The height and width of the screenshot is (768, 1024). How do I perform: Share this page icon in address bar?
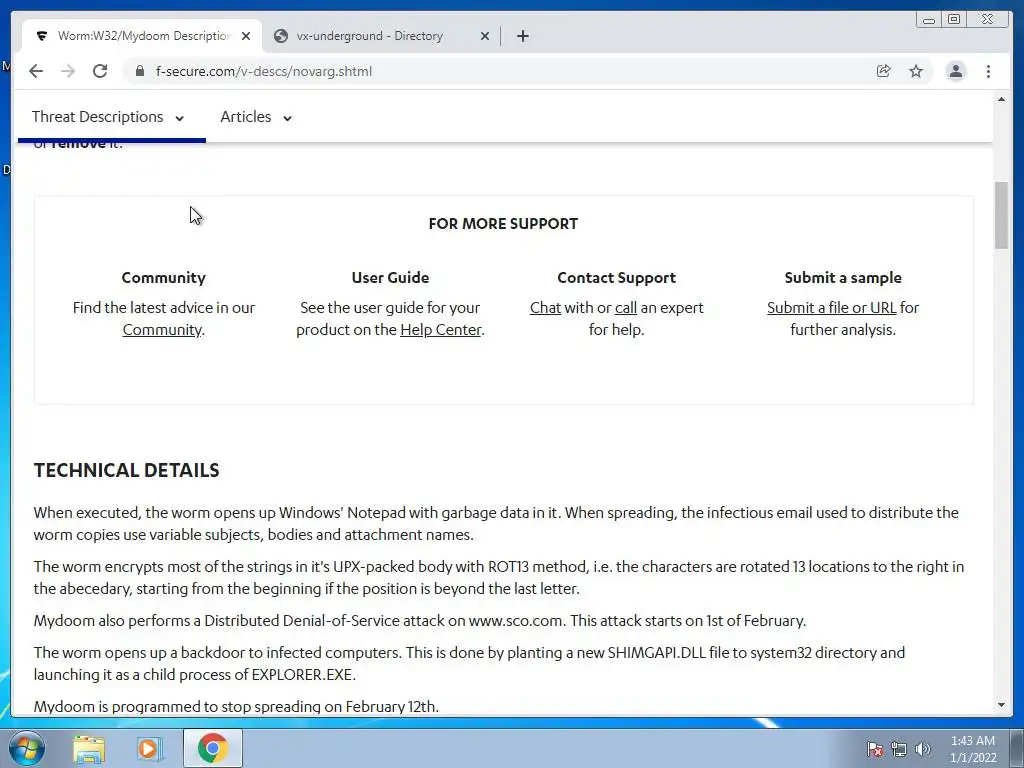point(884,71)
